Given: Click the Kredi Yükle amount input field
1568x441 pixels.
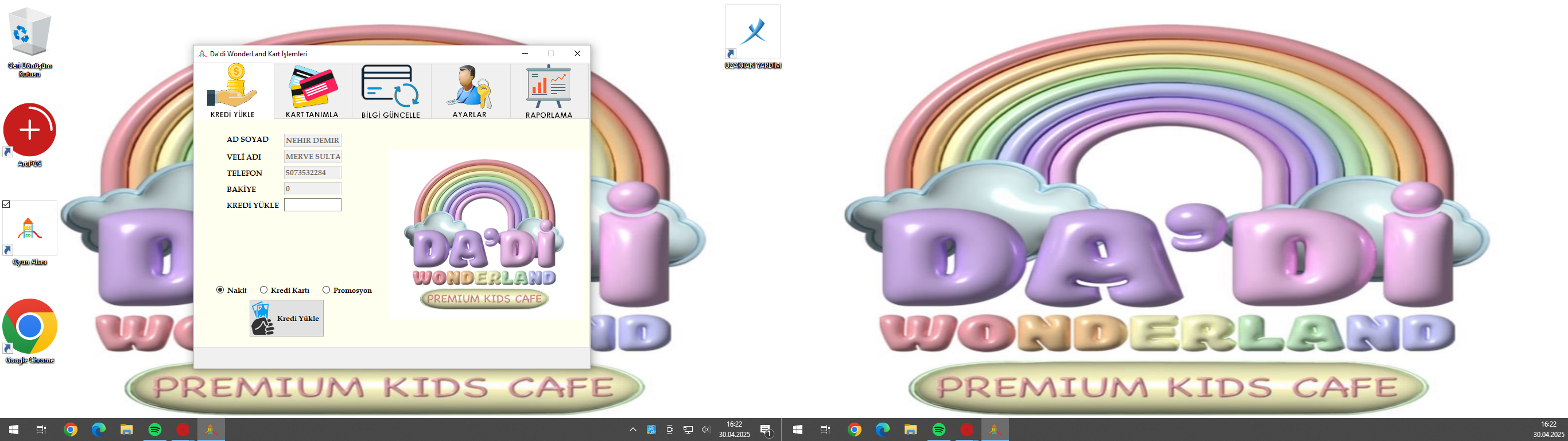Looking at the screenshot, I should pos(312,204).
